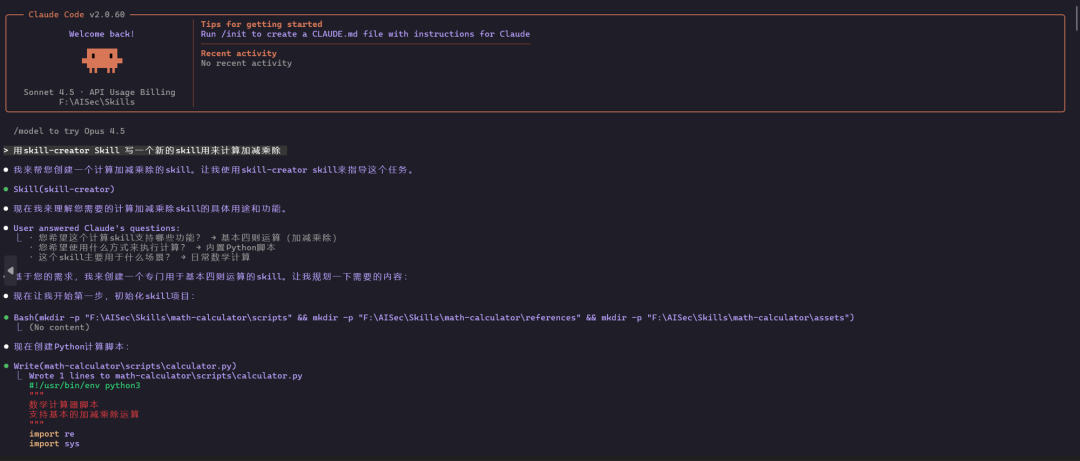Click the "import re" code line
The height and width of the screenshot is (461, 1080).
point(52,434)
